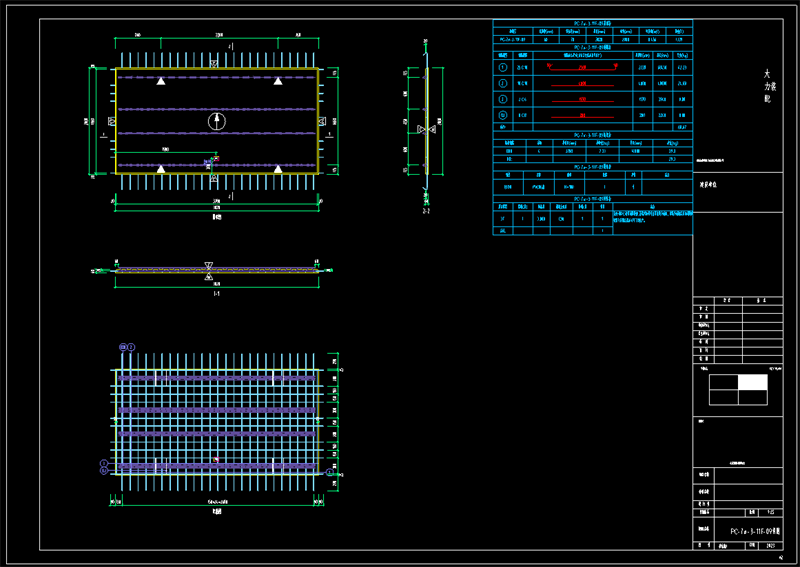Click the title row of the topmost cyan table

(593, 23)
